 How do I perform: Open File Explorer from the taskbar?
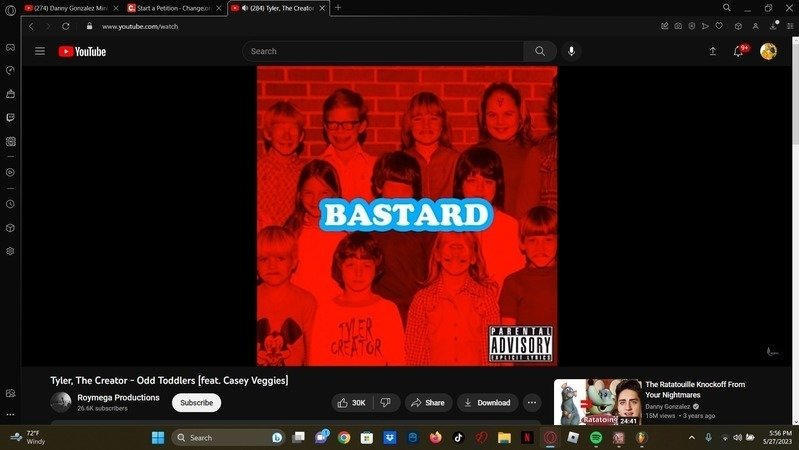click(x=504, y=437)
